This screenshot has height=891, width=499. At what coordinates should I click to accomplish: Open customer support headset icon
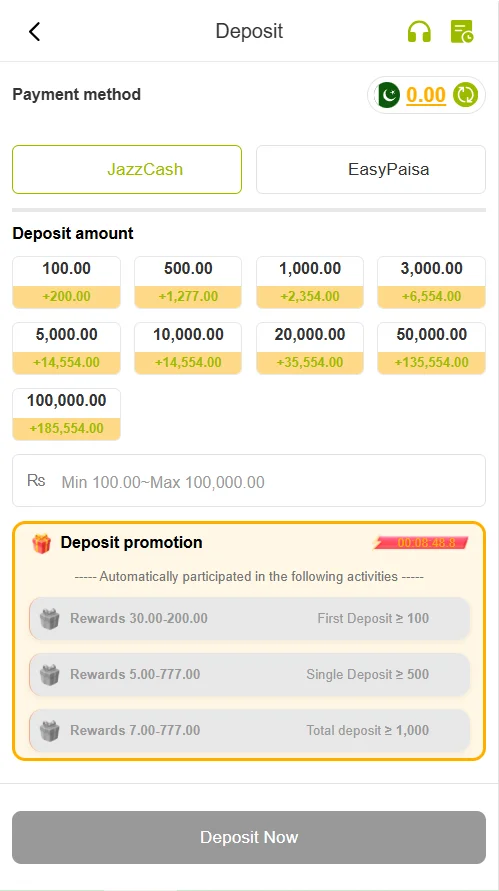pos(419,31)
